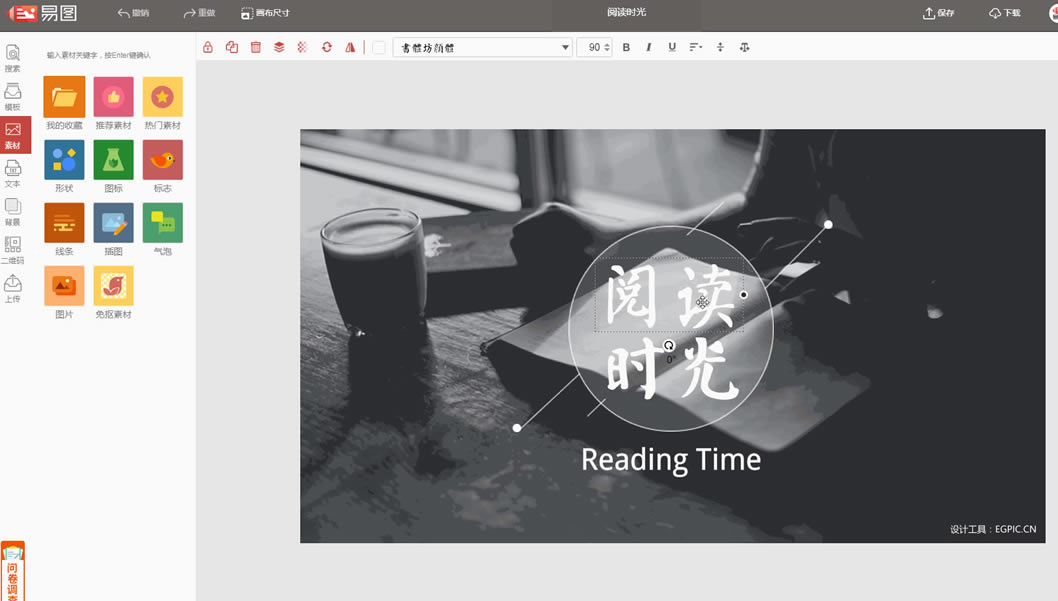The width and height of the screenshot is (1058, 601).
Task: Switch to the 二维码 QR code tab
Action: tap(13, 250)
